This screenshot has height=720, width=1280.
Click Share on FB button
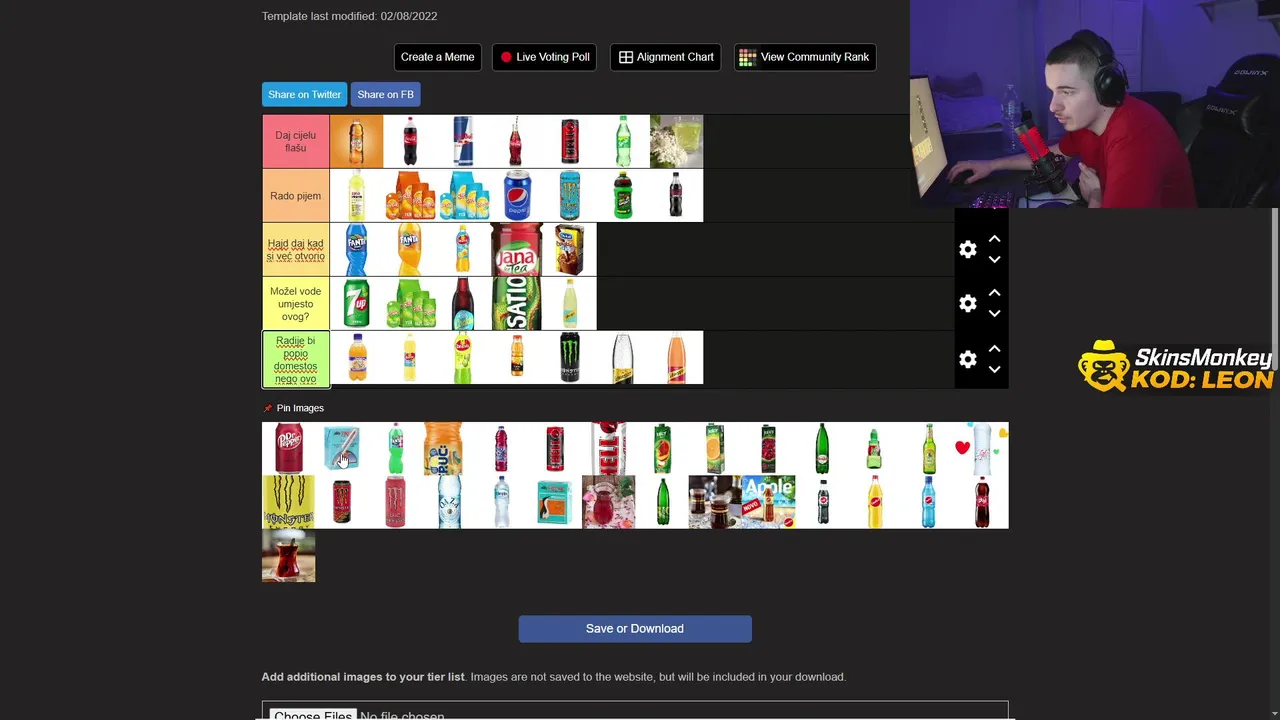coord(385,94)
